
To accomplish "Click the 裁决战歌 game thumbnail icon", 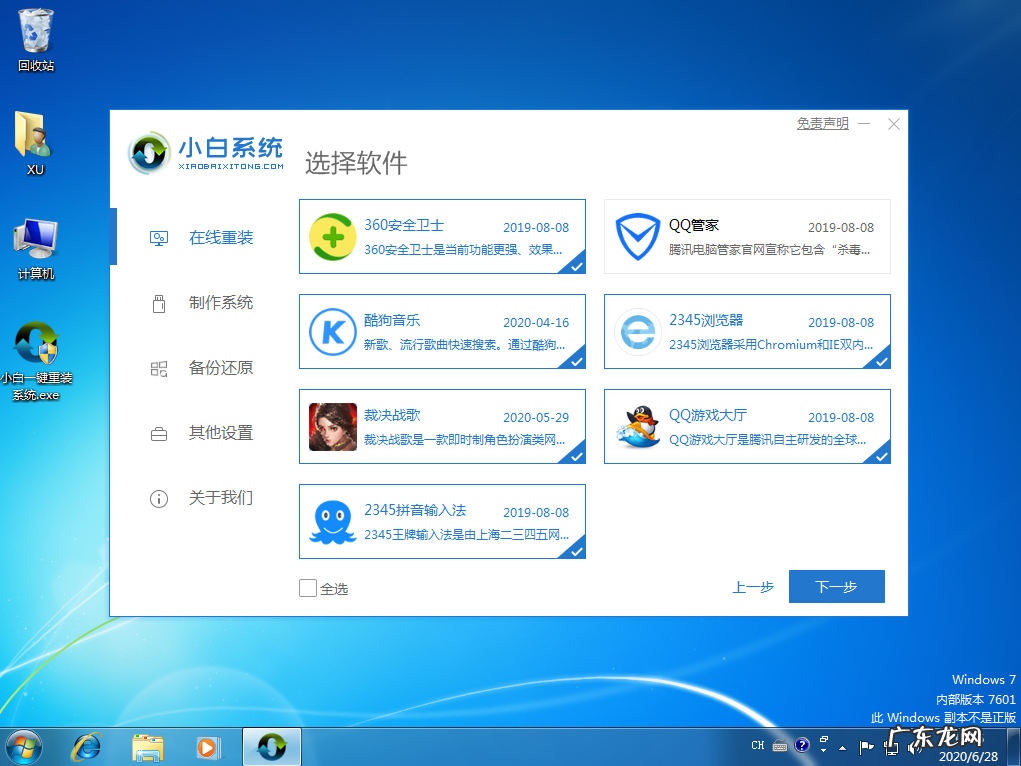I will [x=333, y=427].
